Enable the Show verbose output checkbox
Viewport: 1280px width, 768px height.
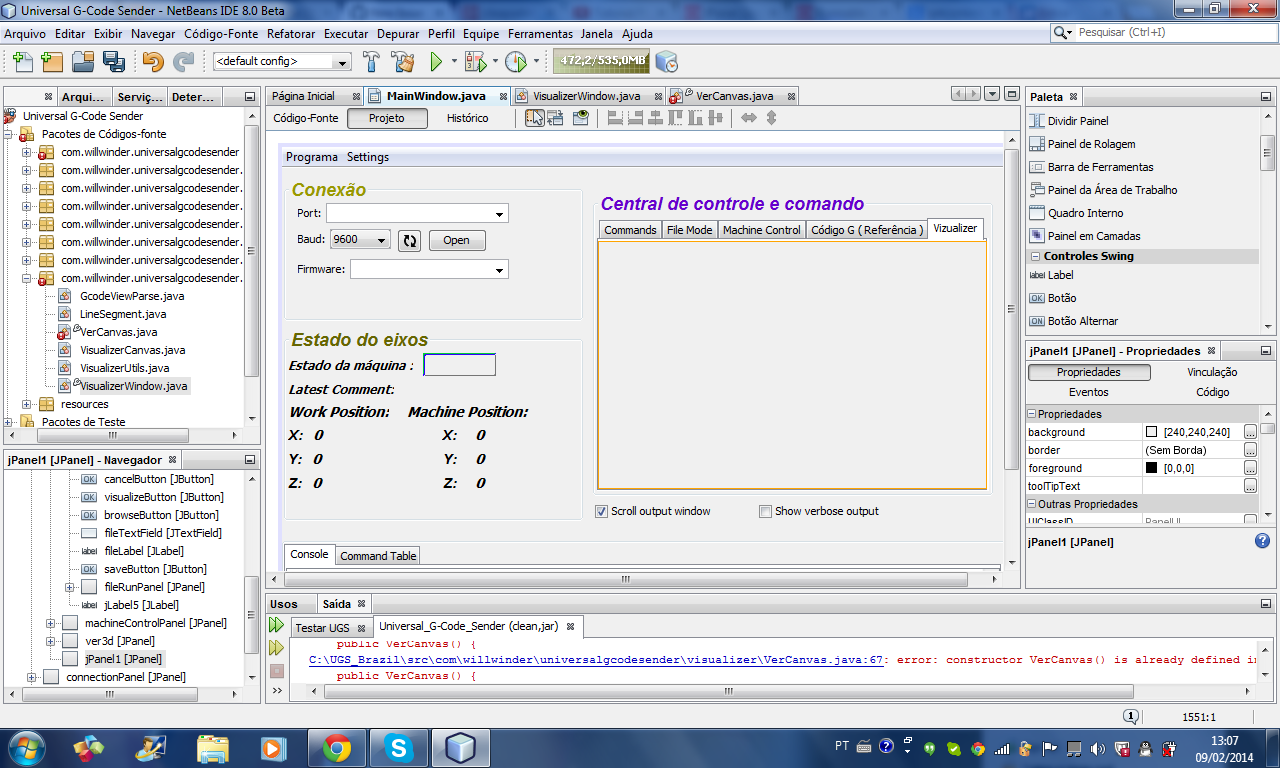click(765, 511)
